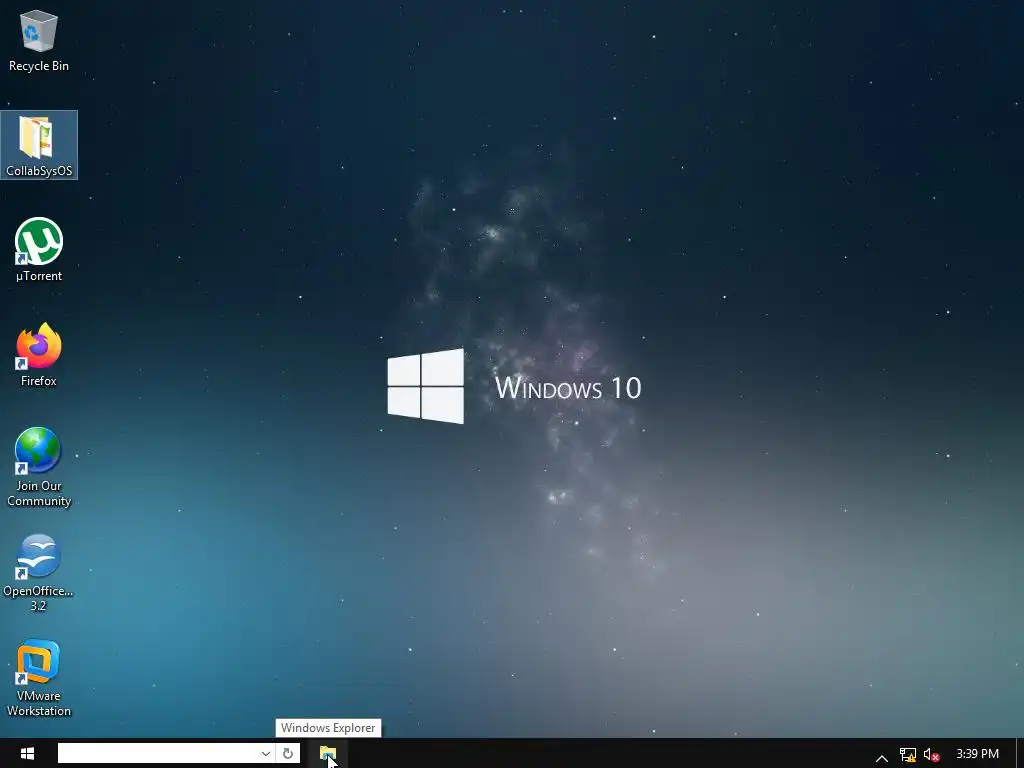Open the Recycle Bin desktop icon

pos(39,40)
